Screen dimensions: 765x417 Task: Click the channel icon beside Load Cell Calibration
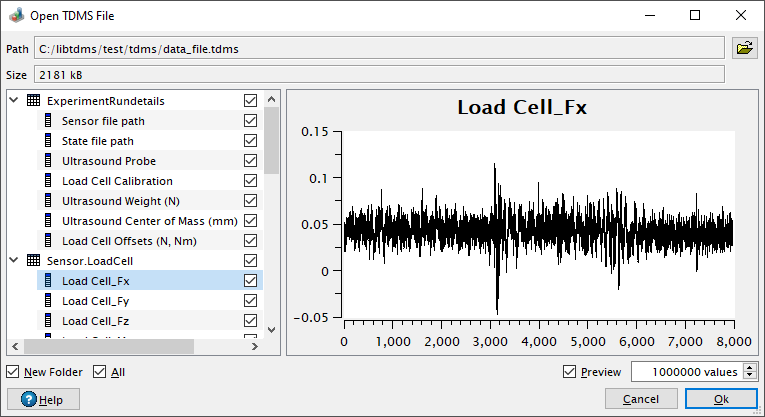coord(48,180)
